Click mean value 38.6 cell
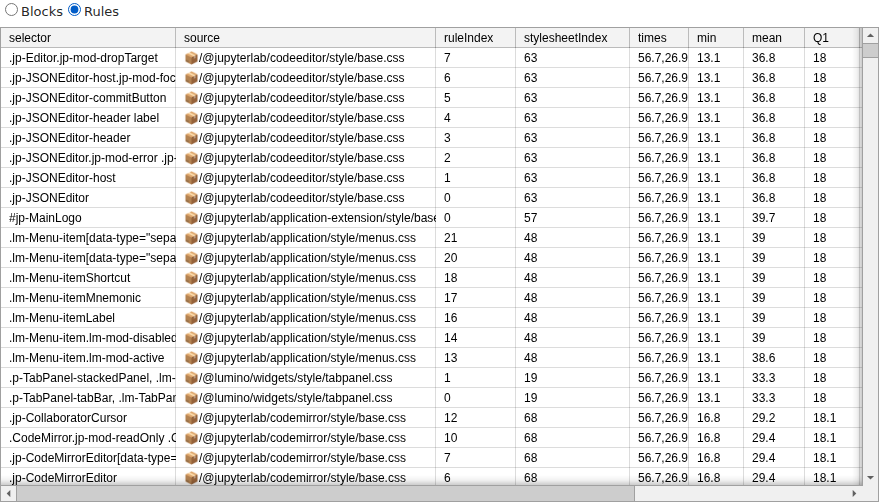Screen dimensions: 879x502 [774, 358]
